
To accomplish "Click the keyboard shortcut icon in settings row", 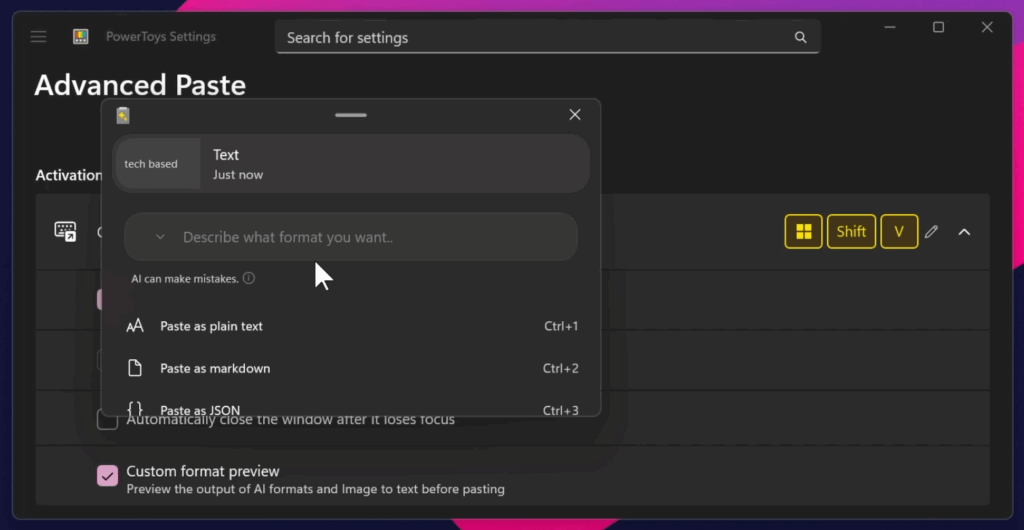I will [65, 232].
